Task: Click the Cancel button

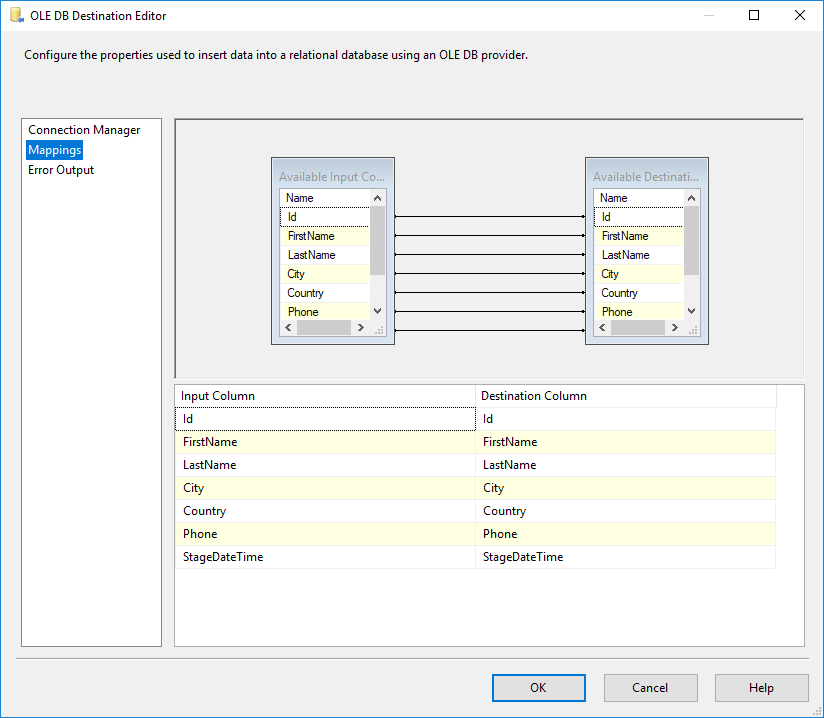Action: (651, 688)
